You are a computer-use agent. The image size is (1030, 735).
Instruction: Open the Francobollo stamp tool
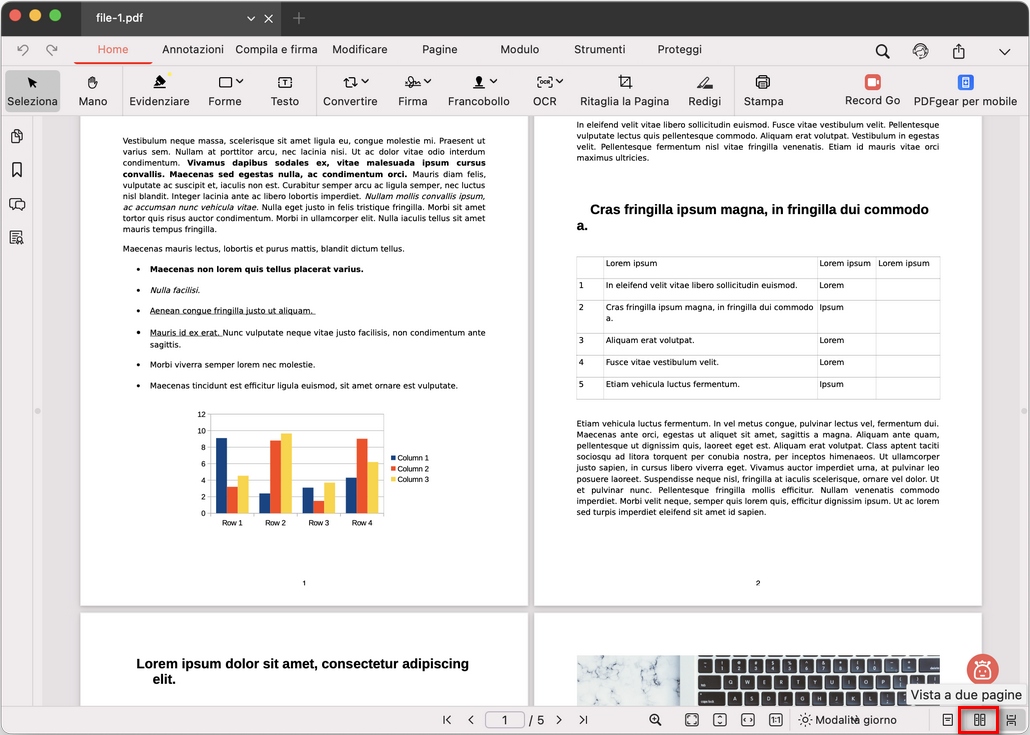(478, 90)
